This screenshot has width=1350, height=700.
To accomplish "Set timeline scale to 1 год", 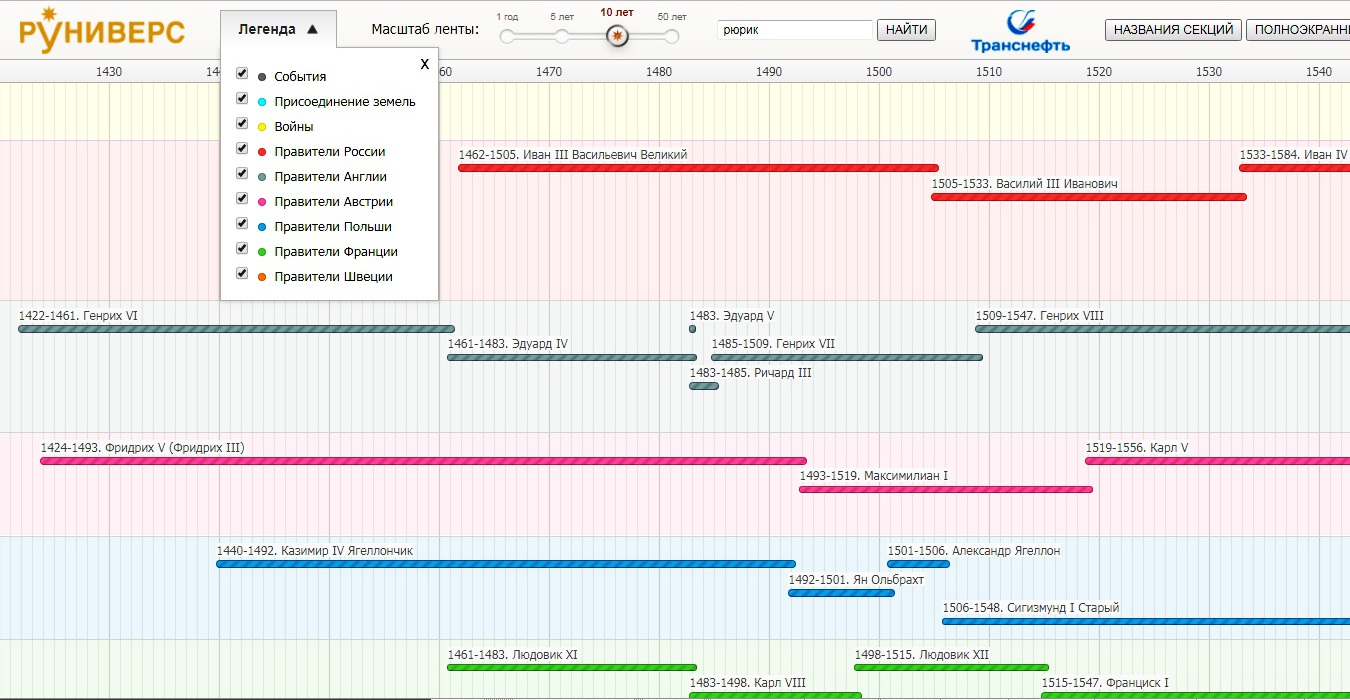I will (x=507, y=37).
